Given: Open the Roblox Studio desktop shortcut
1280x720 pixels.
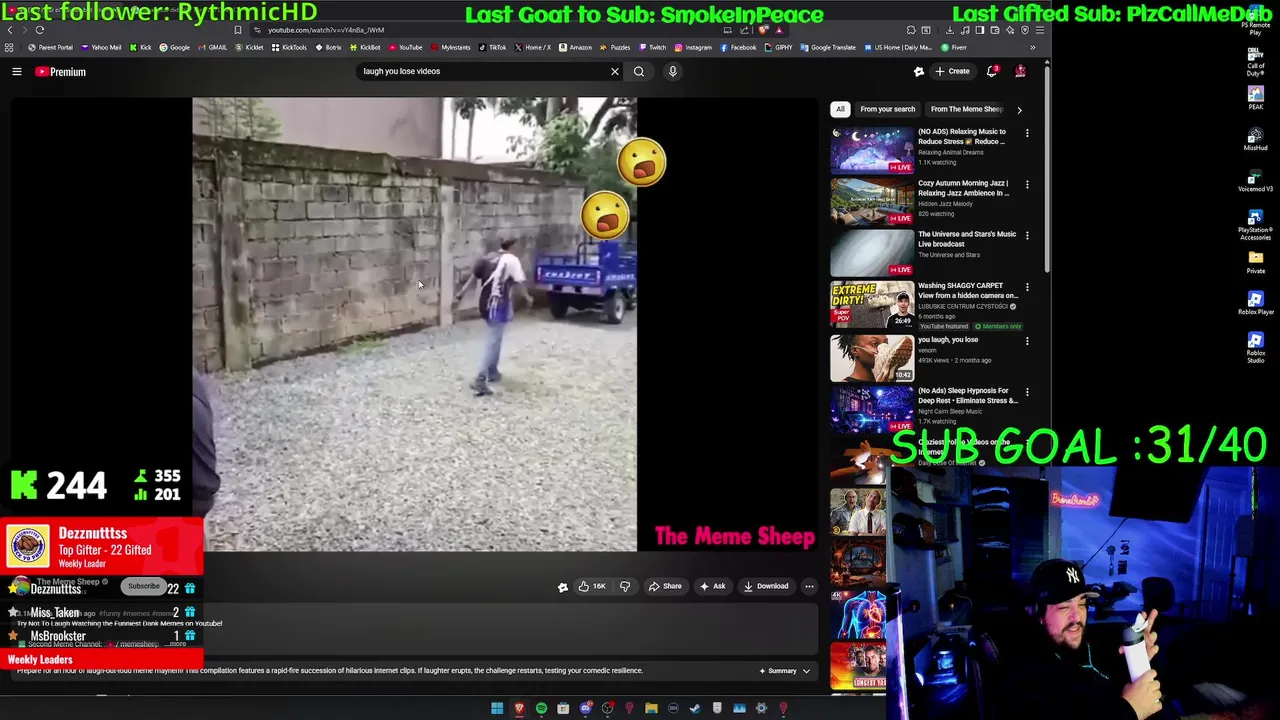Looking at the screenshot, I should pos(1256,345).
